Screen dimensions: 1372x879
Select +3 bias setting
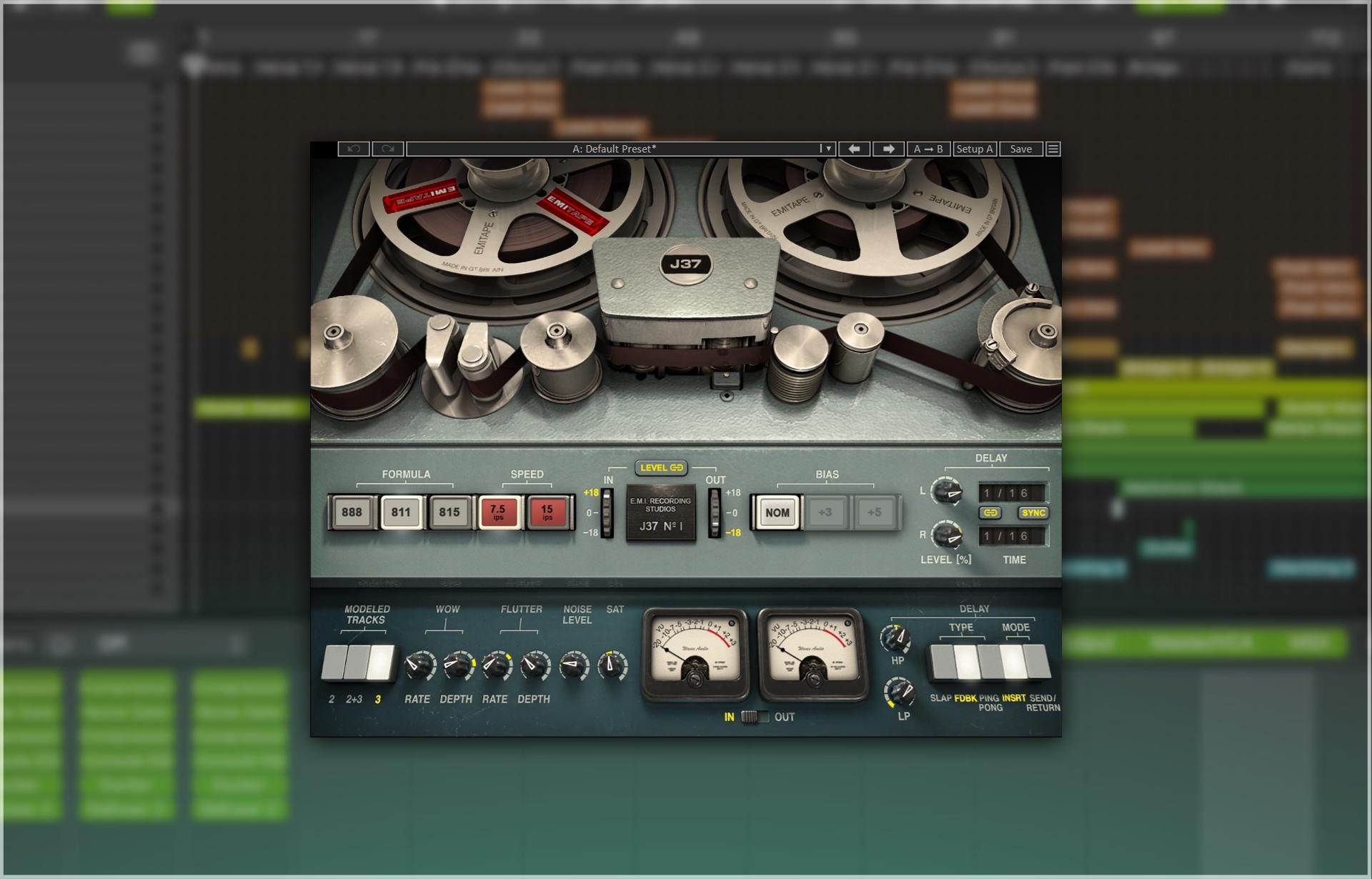(x=825, y=512)
